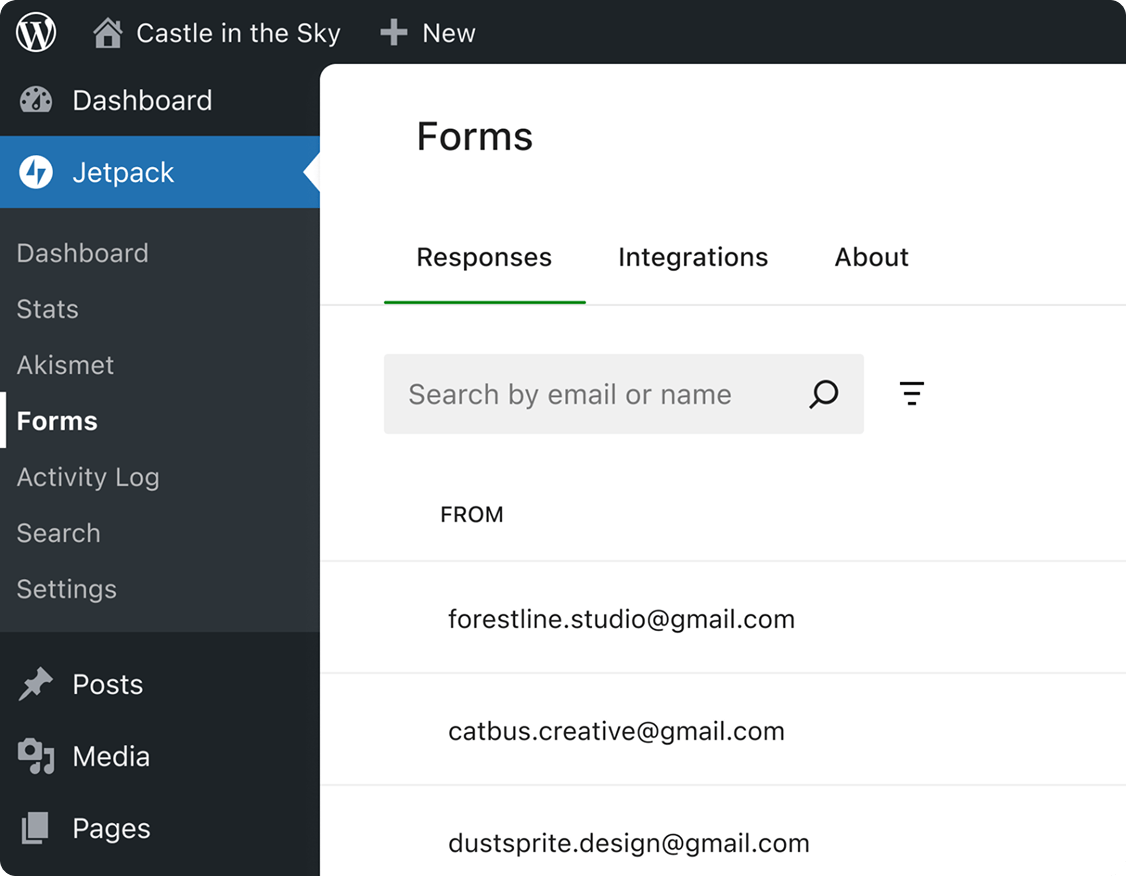Click the Jetpack lightning bolt icon

(x=36, y=172)
